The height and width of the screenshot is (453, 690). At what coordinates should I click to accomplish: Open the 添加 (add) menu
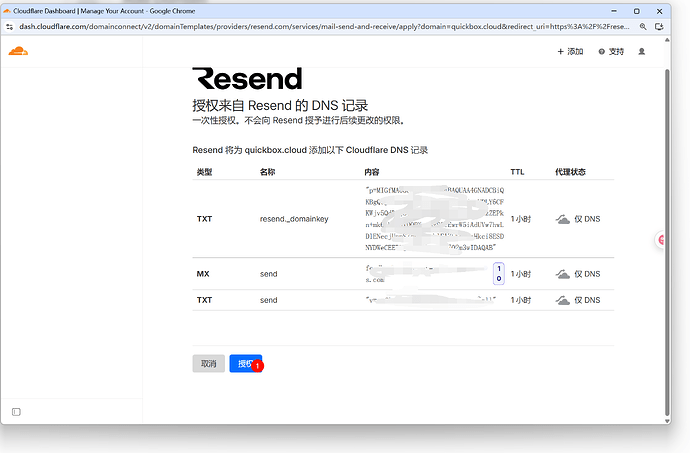pos(570,52)
